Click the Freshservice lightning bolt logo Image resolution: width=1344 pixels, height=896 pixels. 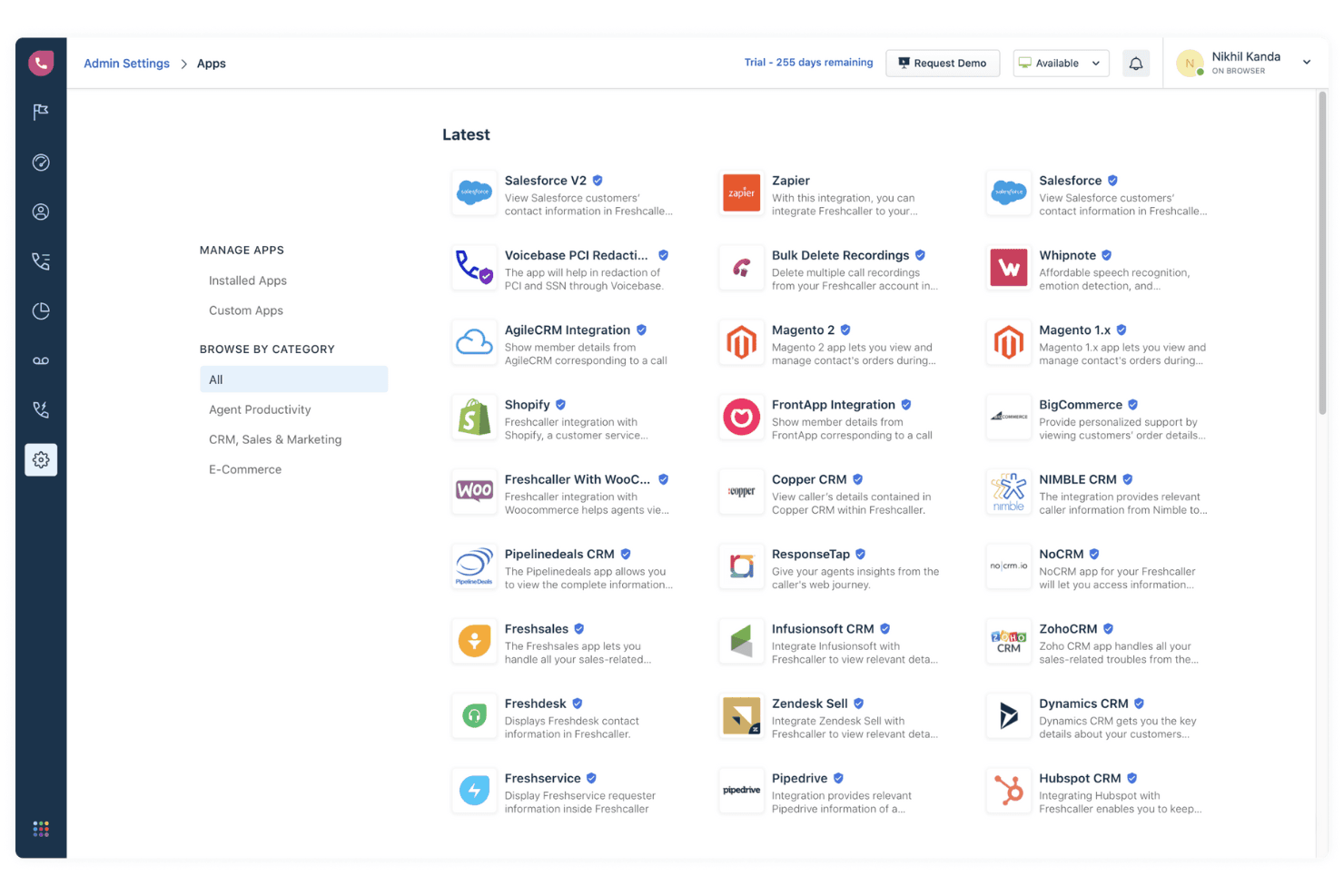(x=474, y=791)
